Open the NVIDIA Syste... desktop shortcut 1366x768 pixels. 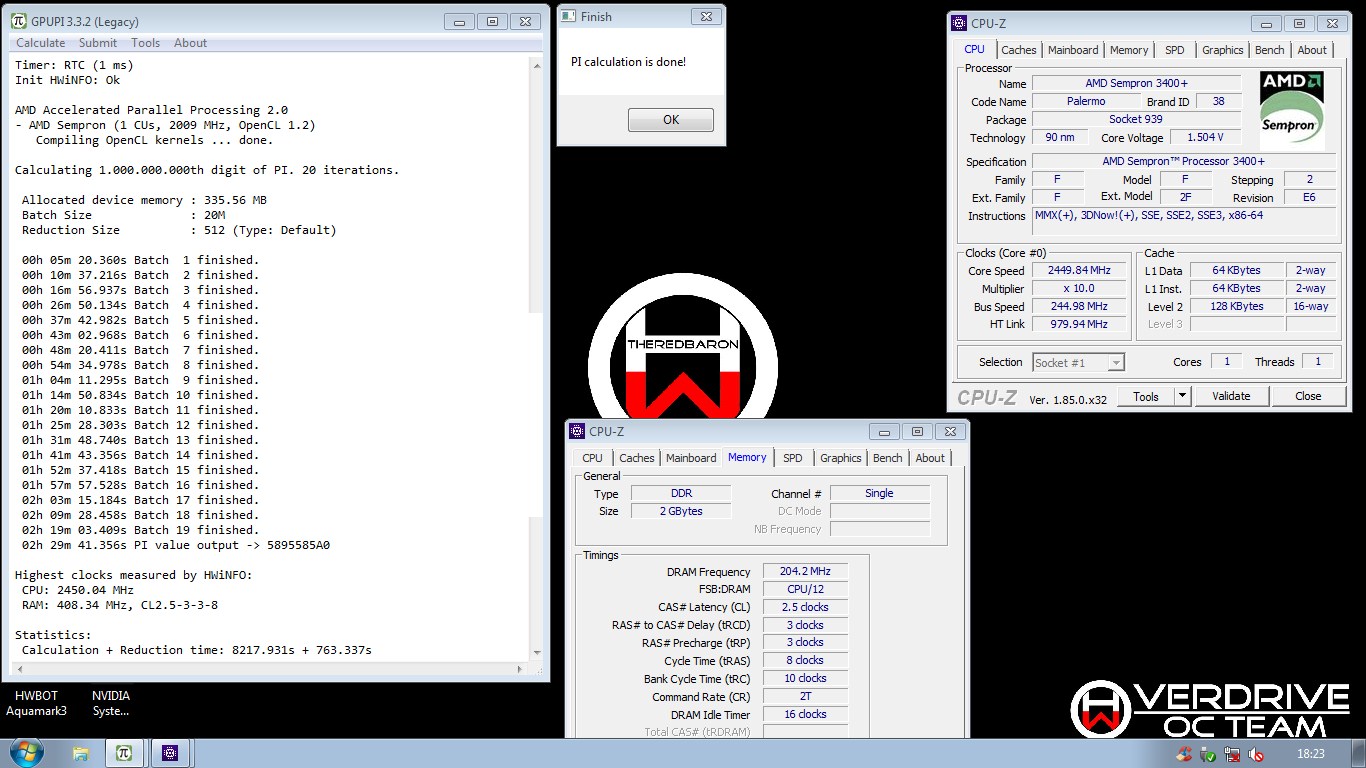(x=111, y=703)
